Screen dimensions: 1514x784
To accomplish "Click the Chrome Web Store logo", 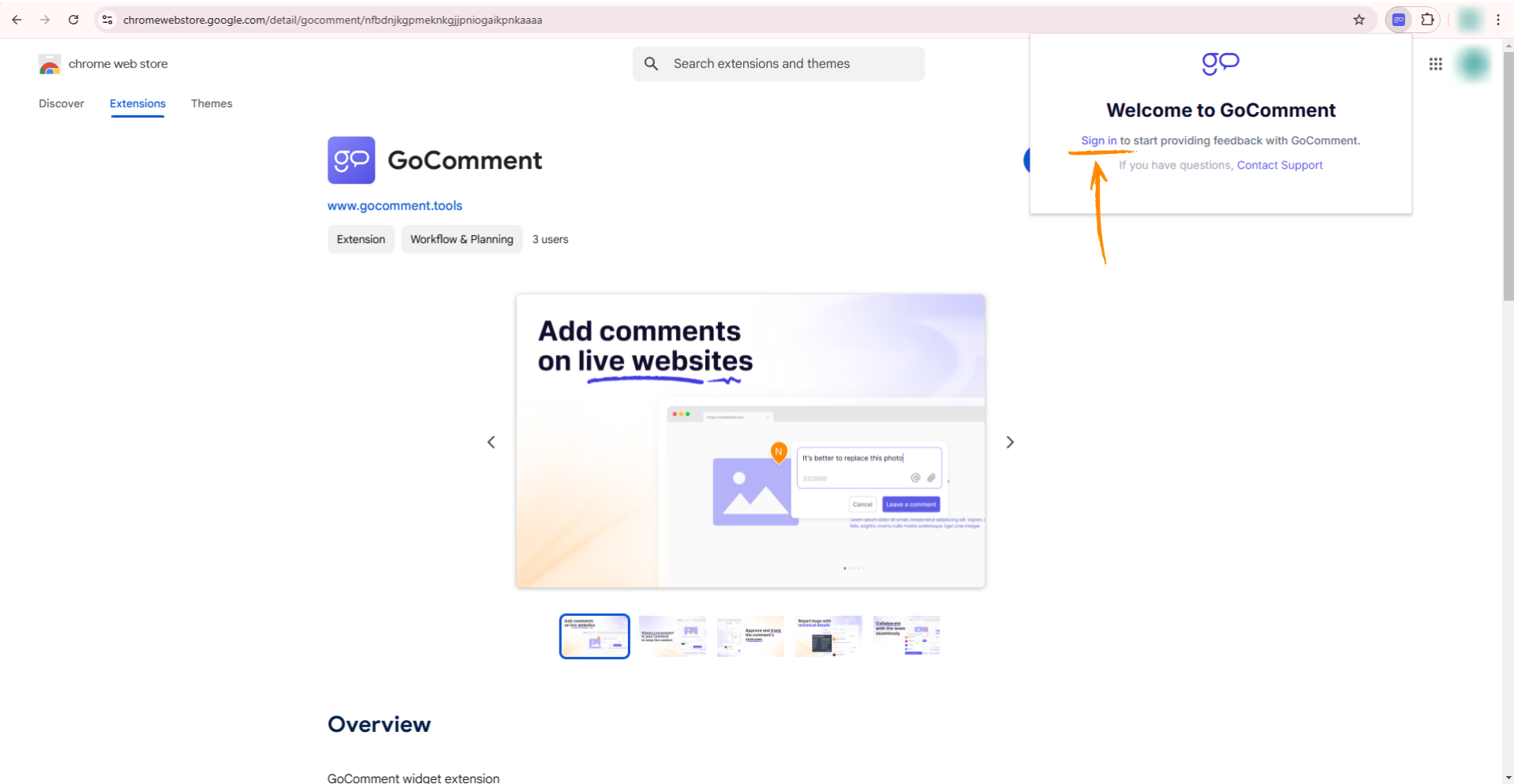I will (x=50, y=64).
